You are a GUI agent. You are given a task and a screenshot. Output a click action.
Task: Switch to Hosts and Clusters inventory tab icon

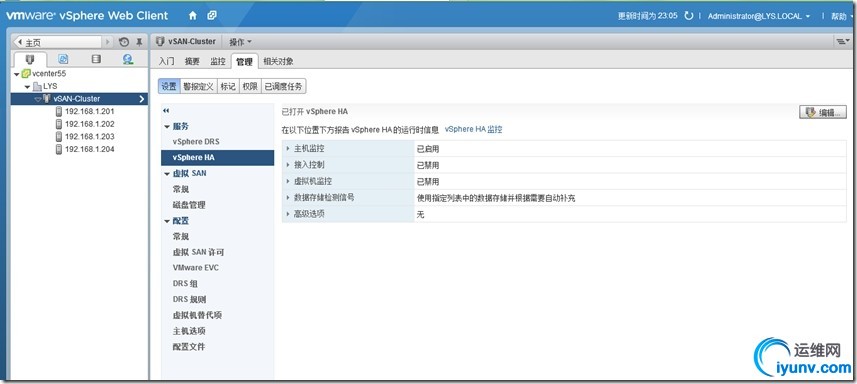(30, 59)
